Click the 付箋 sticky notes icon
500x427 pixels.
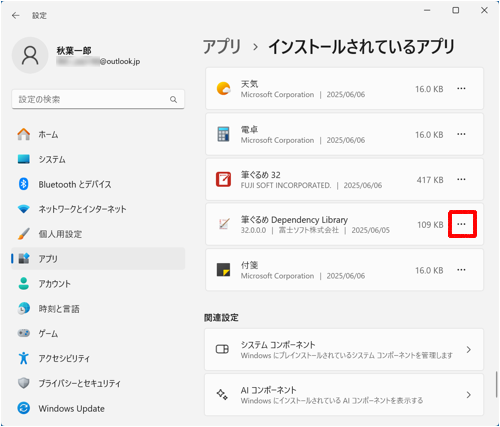(224, 270)
